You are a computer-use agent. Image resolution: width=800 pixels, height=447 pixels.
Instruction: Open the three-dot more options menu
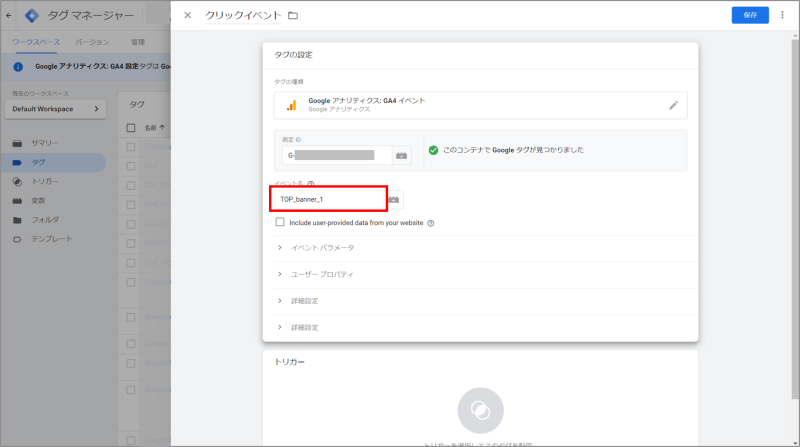(782, 15)
